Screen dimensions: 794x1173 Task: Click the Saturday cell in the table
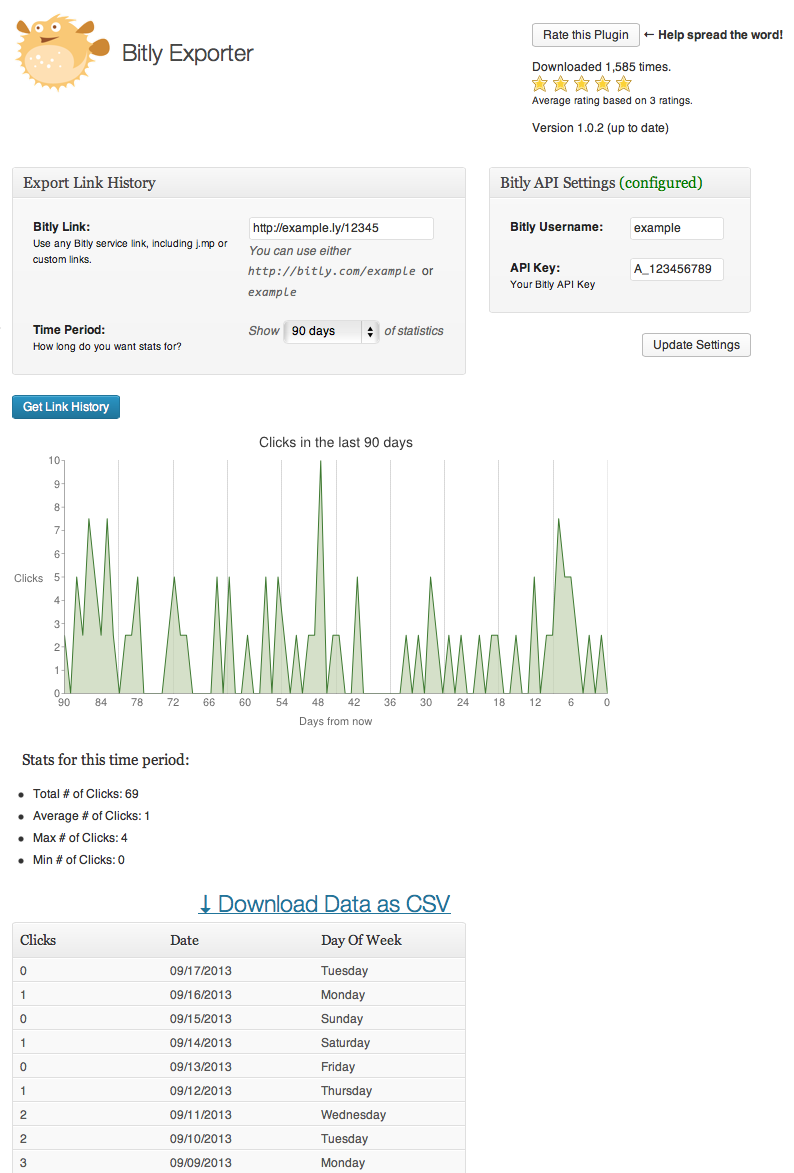(345, 1043)
